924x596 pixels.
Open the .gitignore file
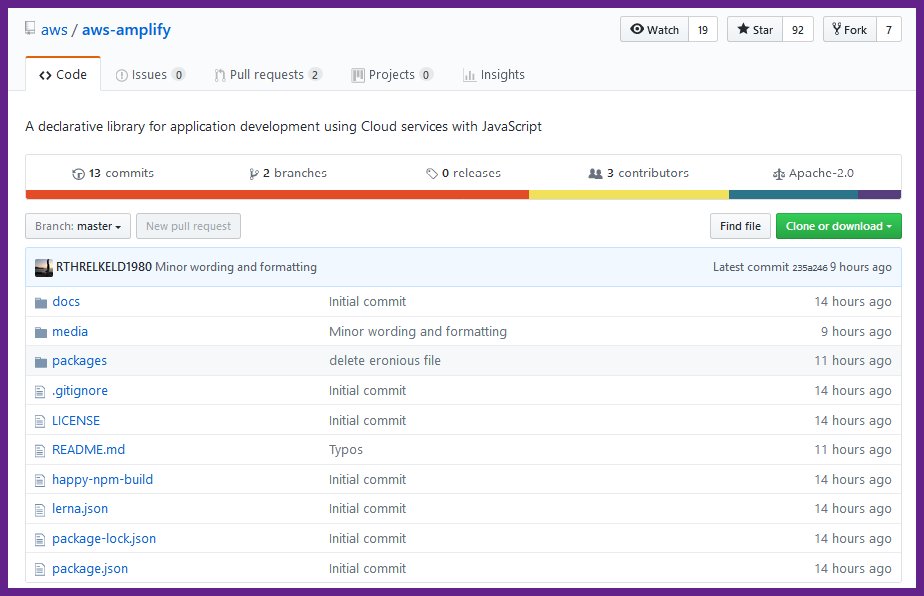pyautogui.click(x=80, y=391)
